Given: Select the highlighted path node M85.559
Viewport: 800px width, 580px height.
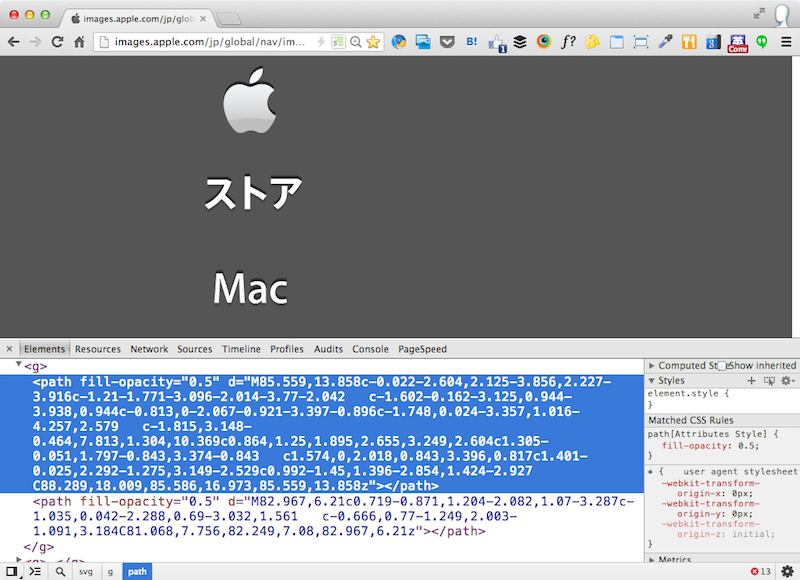Looking at the screenshot, I should (321, 434).
